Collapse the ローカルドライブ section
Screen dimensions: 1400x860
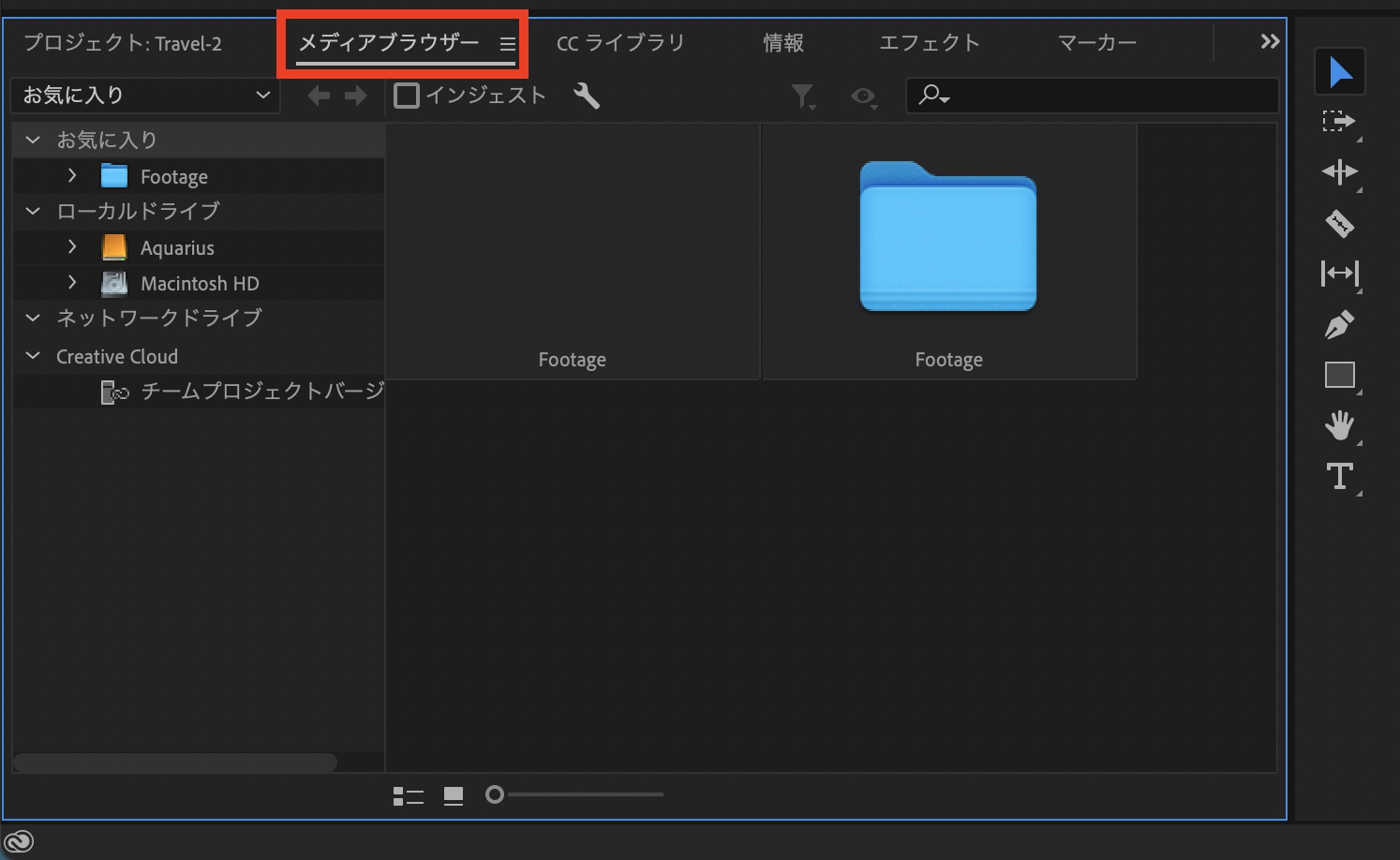pyautogui.click(x=33, y=212)
